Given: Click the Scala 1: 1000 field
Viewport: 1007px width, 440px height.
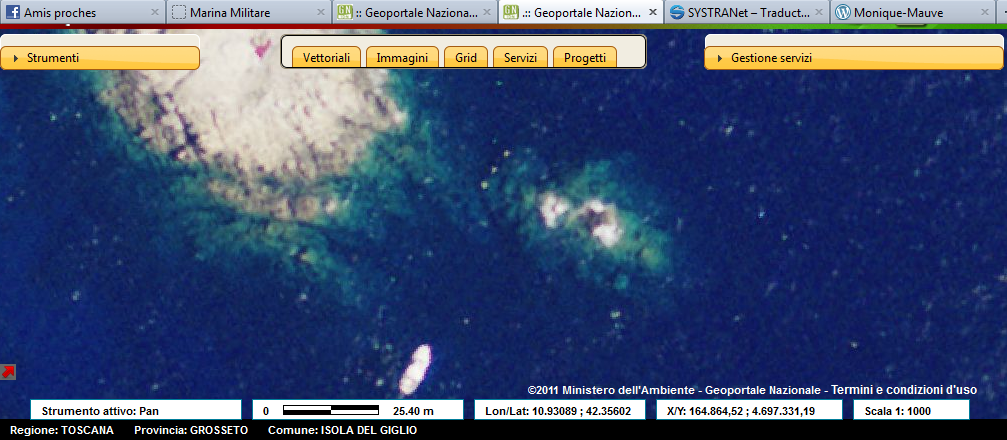Looking at the screenshot, I should (x=909, y=410).
